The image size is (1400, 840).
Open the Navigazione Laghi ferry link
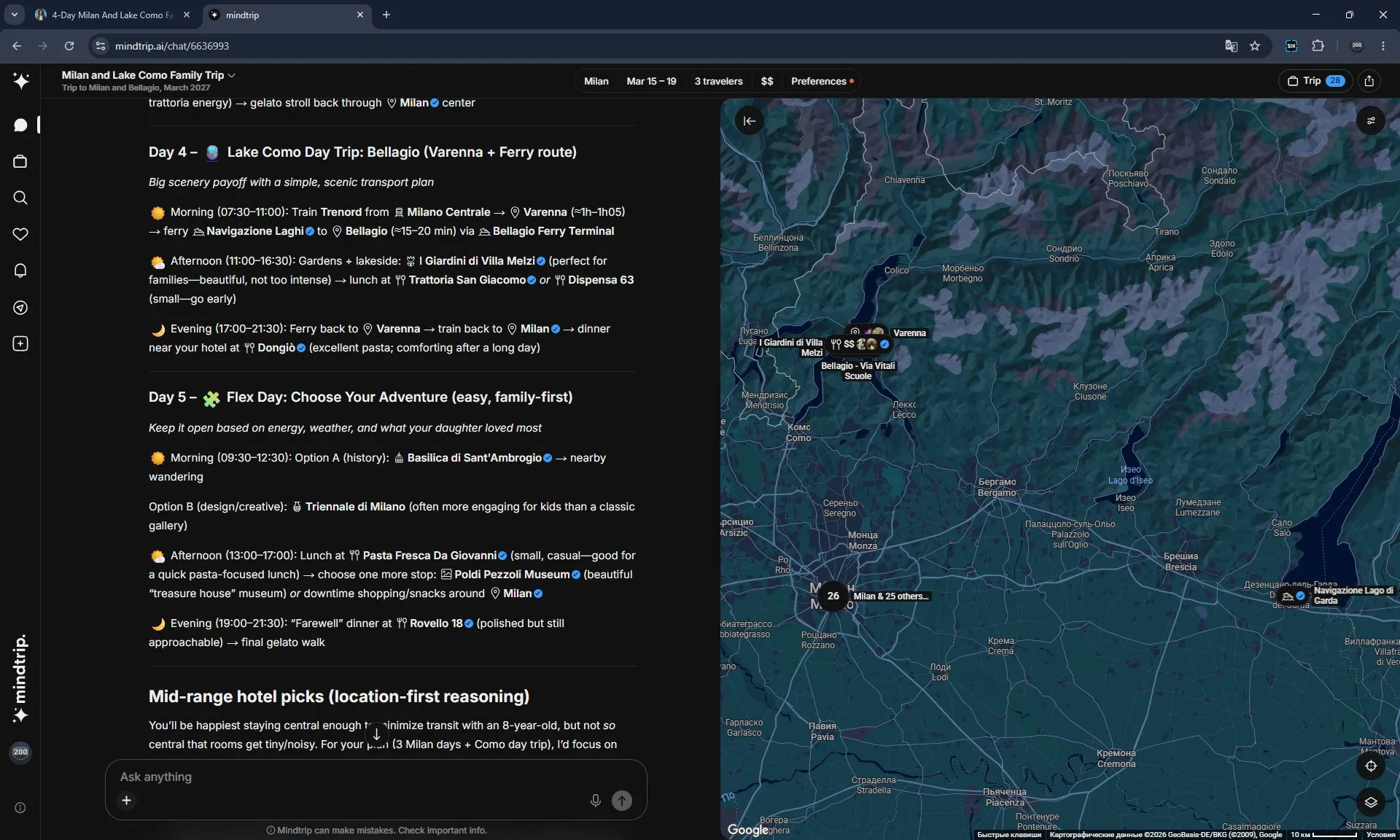tap(254, 231)
